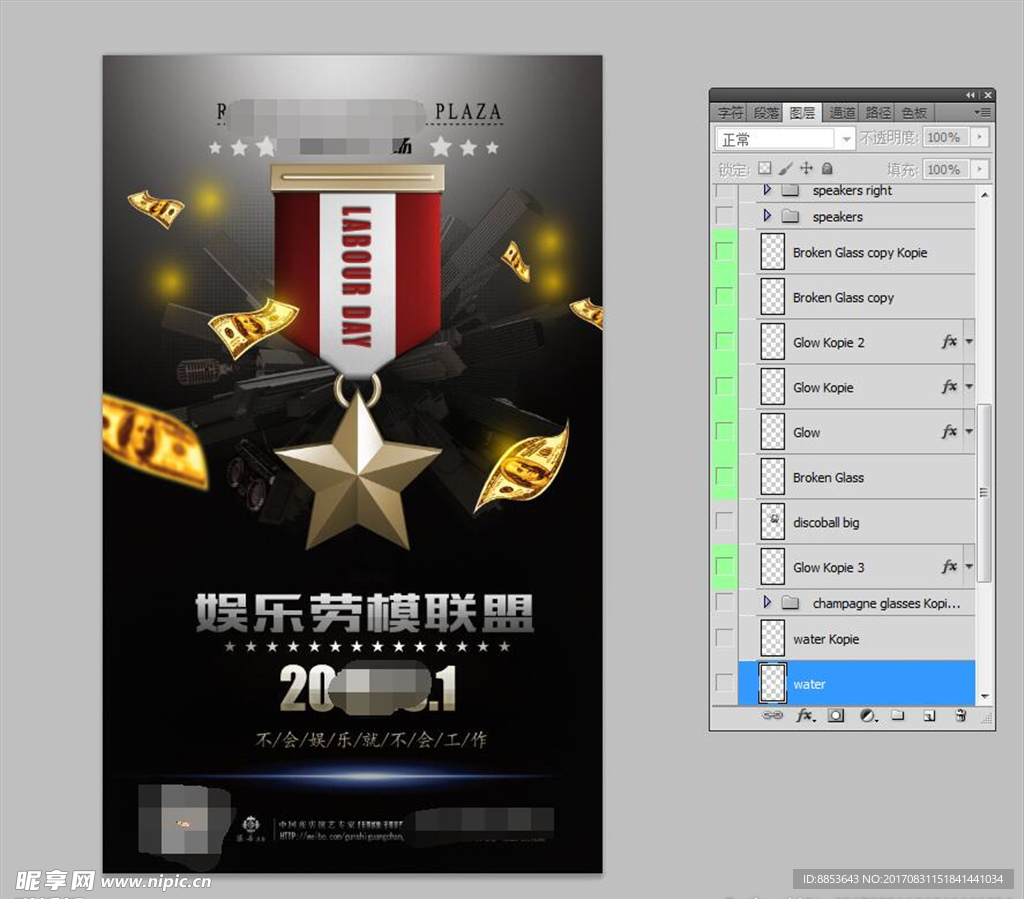1024x899 pixels.
Task: Select the discoball big layer
Action: pyautogui.click(x=856, y=522)
